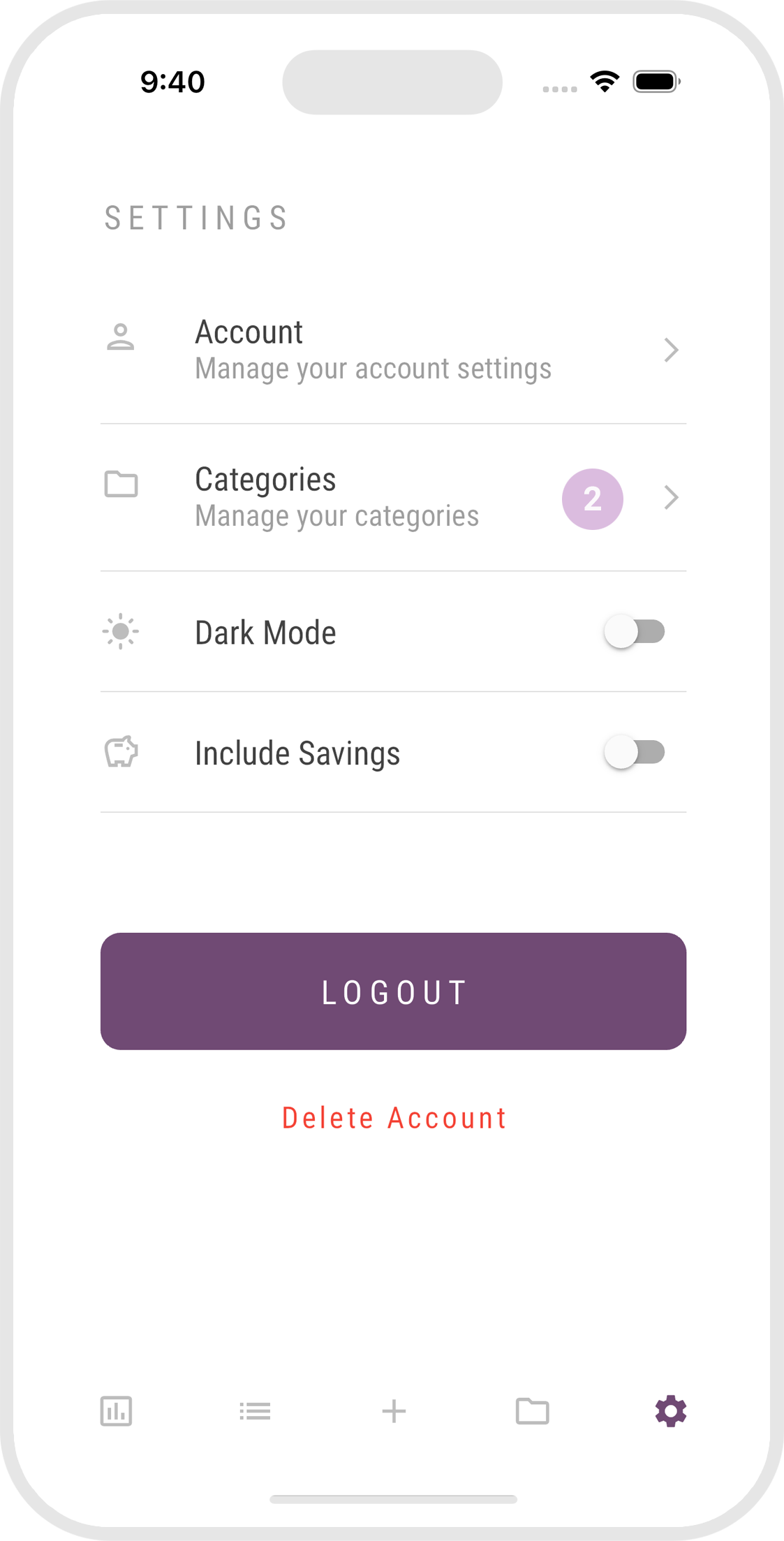Expand Categories chevron arrow
This screenshot has height=1541, width=784.
(x=671, y=498)
